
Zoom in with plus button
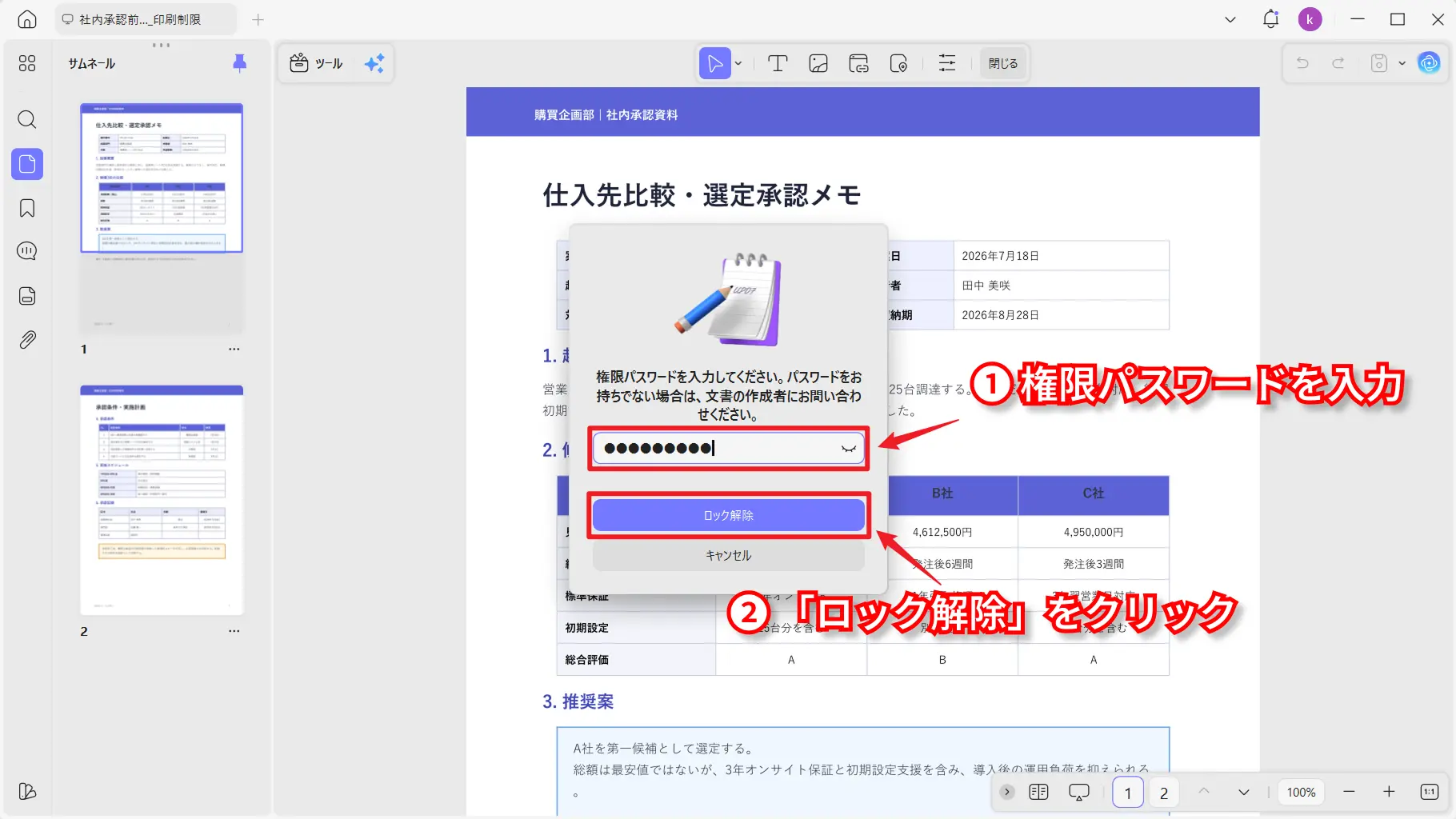pyautogui.click(x=1389, y=792)
